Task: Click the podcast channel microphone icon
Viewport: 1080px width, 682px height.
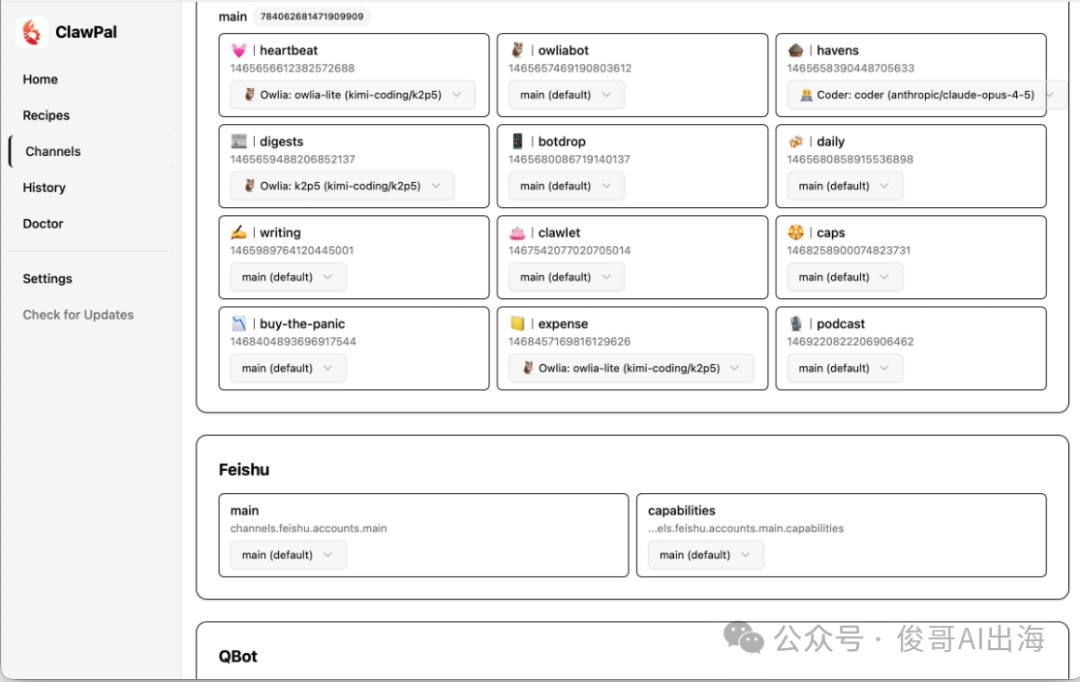Action: (x=796, y=323)
